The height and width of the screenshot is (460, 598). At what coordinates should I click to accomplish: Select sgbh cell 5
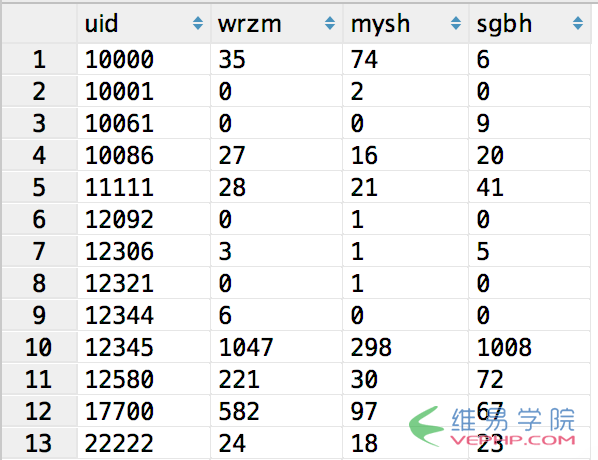[530, 251]
